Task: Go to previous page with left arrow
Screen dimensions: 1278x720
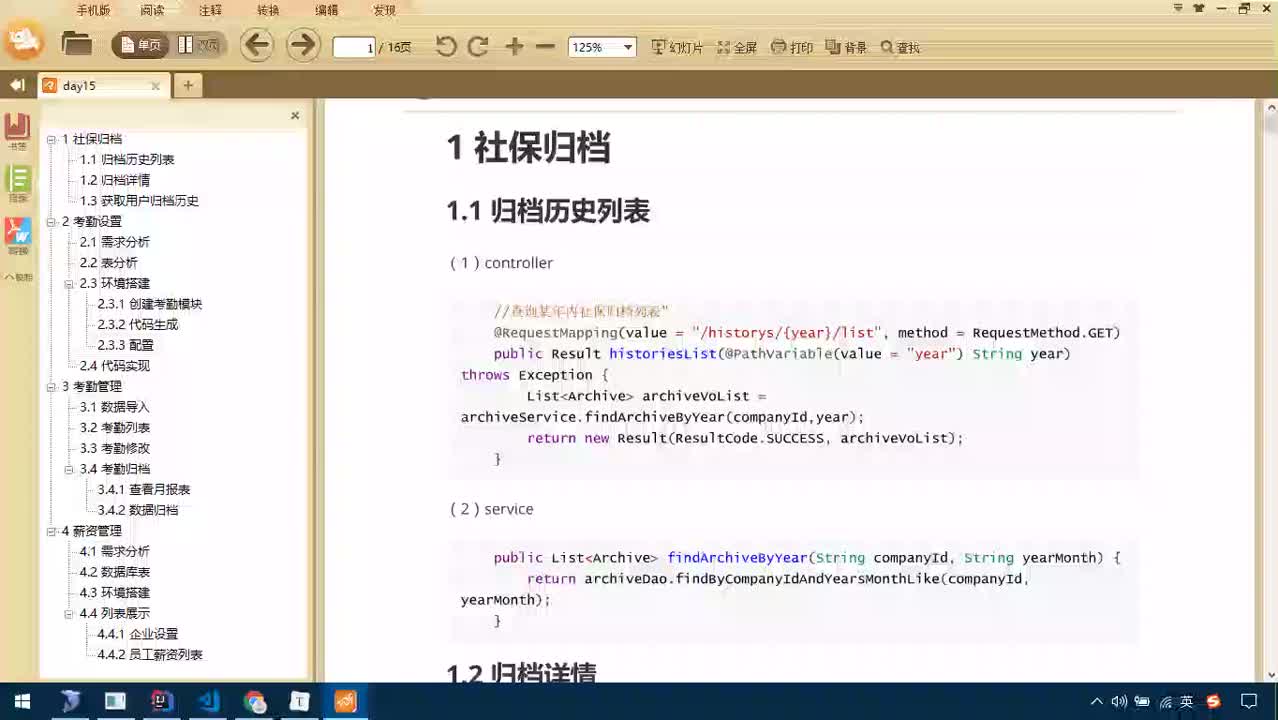Action: (x=257, y=45)
